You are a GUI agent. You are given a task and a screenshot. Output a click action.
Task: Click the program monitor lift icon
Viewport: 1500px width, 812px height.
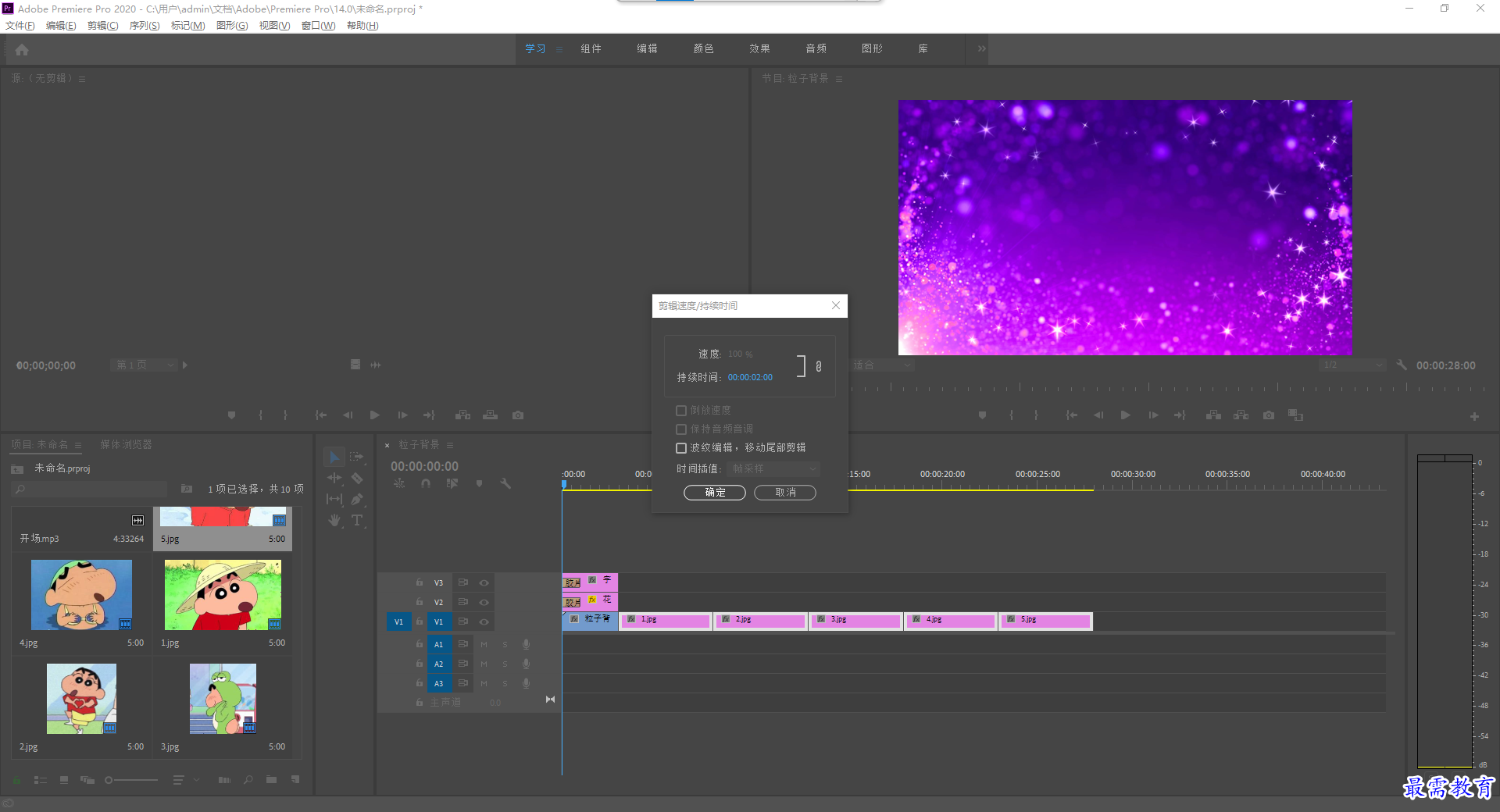point(1213,415)
